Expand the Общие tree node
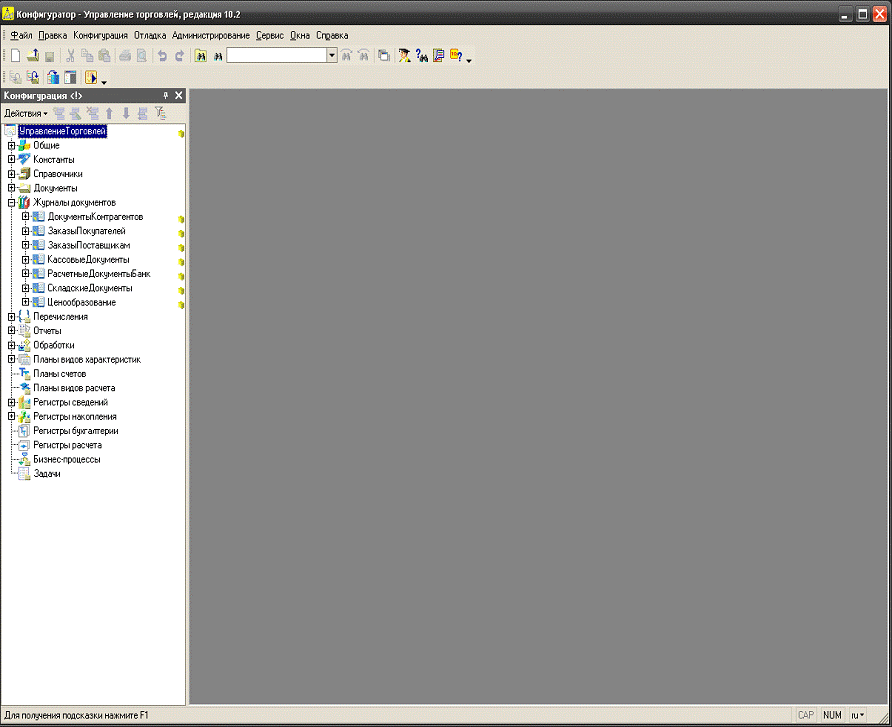 click(x=11, y=146)
